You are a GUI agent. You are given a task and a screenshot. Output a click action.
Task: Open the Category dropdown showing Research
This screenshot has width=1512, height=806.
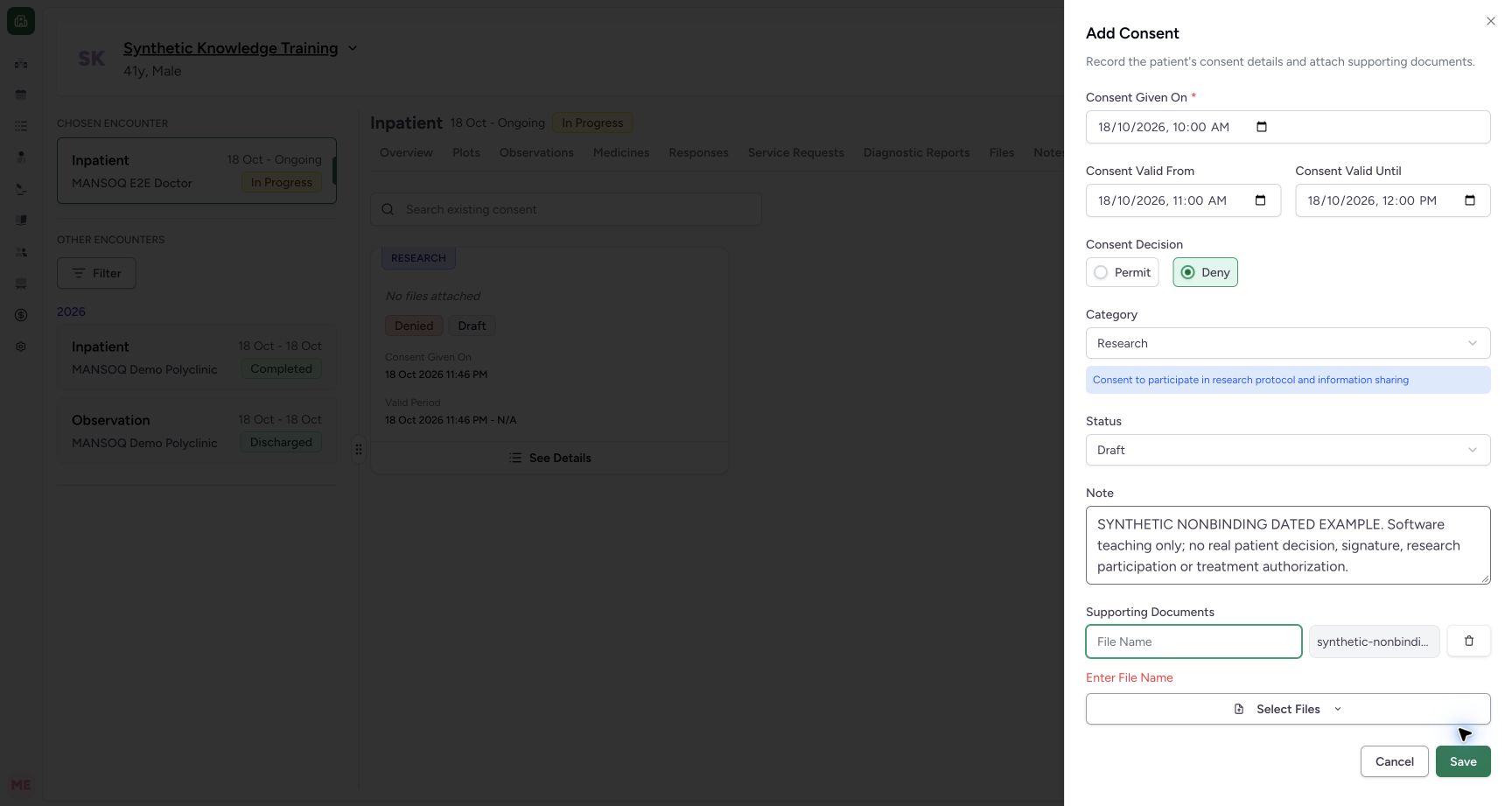[x=1288, y=343]
